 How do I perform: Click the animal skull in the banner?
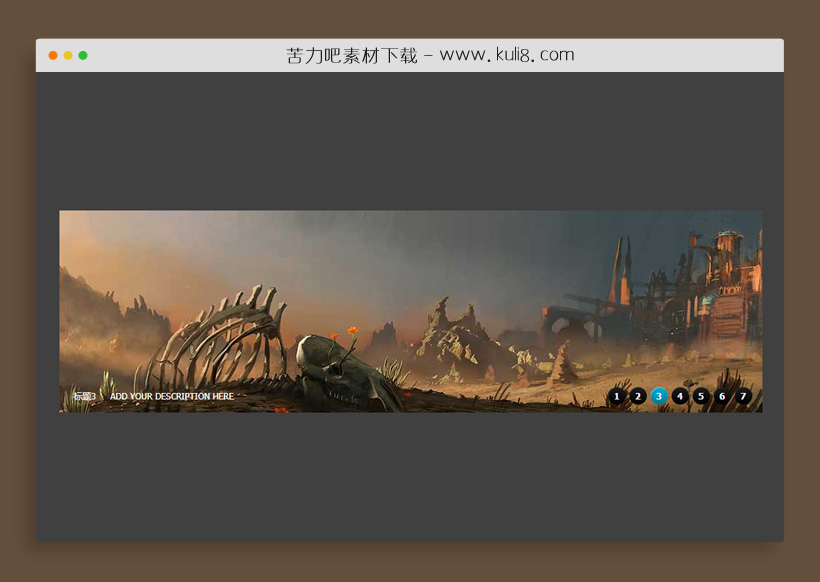pos(340,368)
